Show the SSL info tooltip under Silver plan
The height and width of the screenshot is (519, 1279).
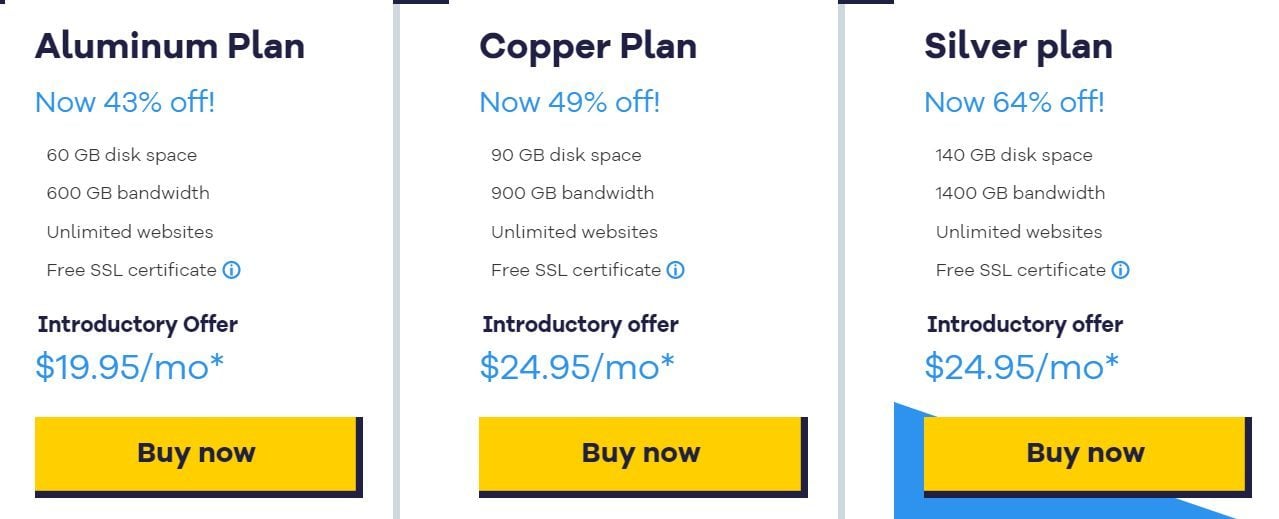coord(1121,270)
